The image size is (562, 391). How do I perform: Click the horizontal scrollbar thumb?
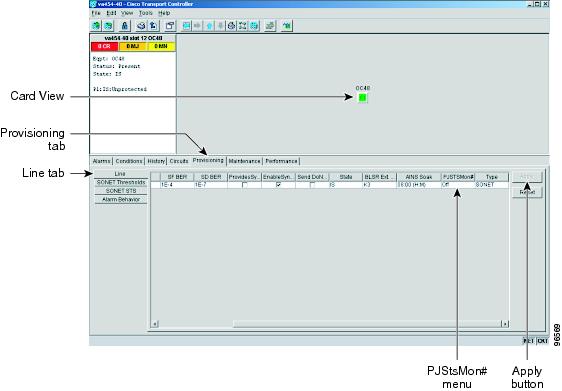367,324
